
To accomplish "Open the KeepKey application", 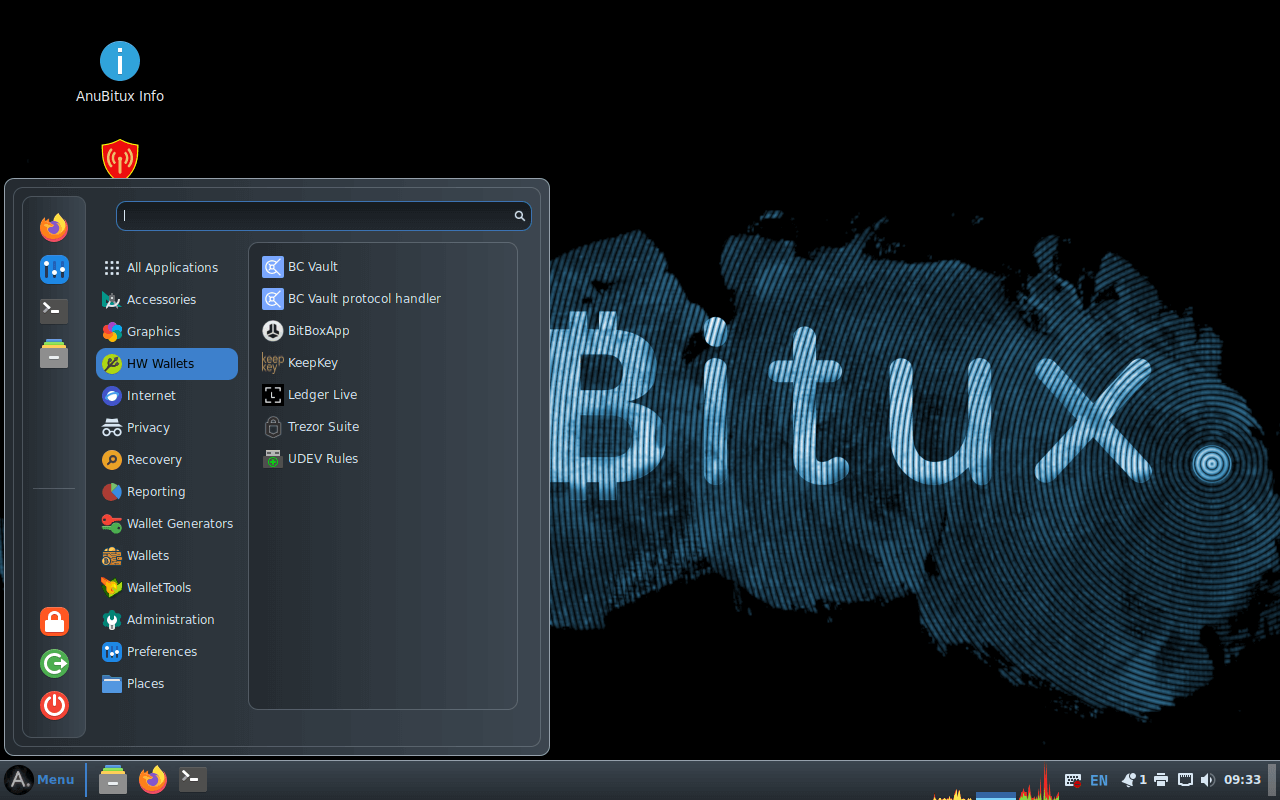I will [x=311, y=362].
